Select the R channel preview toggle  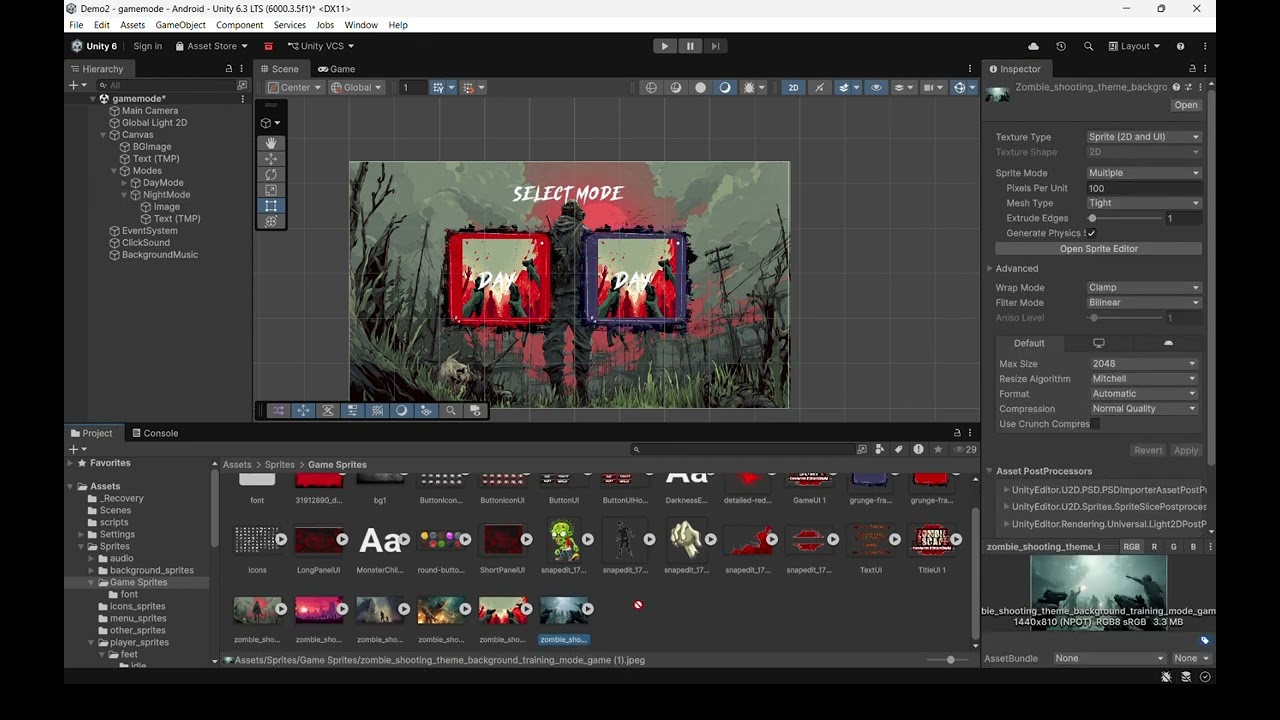pos(1154,547)
